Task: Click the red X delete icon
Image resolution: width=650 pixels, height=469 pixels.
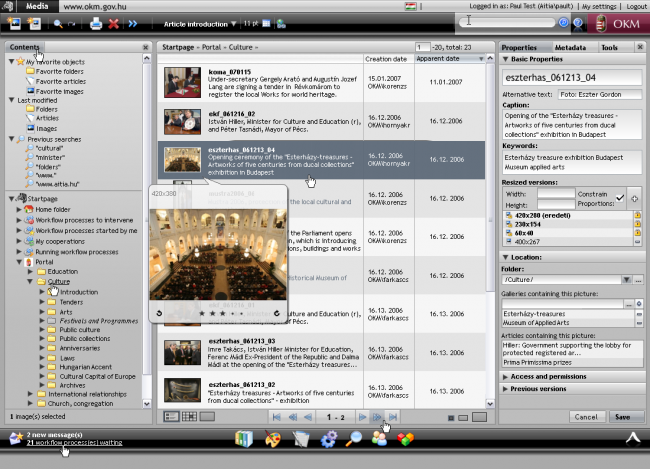Action: [114, 24]
